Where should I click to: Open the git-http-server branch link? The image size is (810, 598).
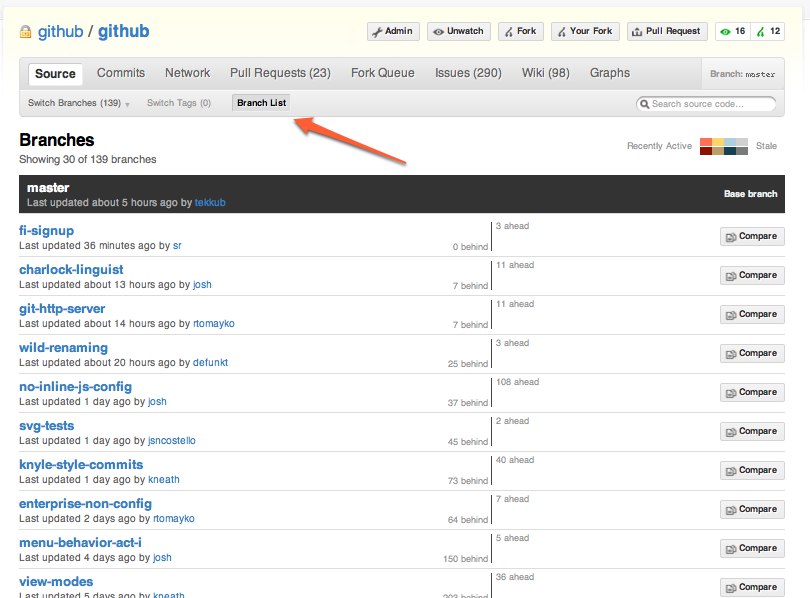62,309
